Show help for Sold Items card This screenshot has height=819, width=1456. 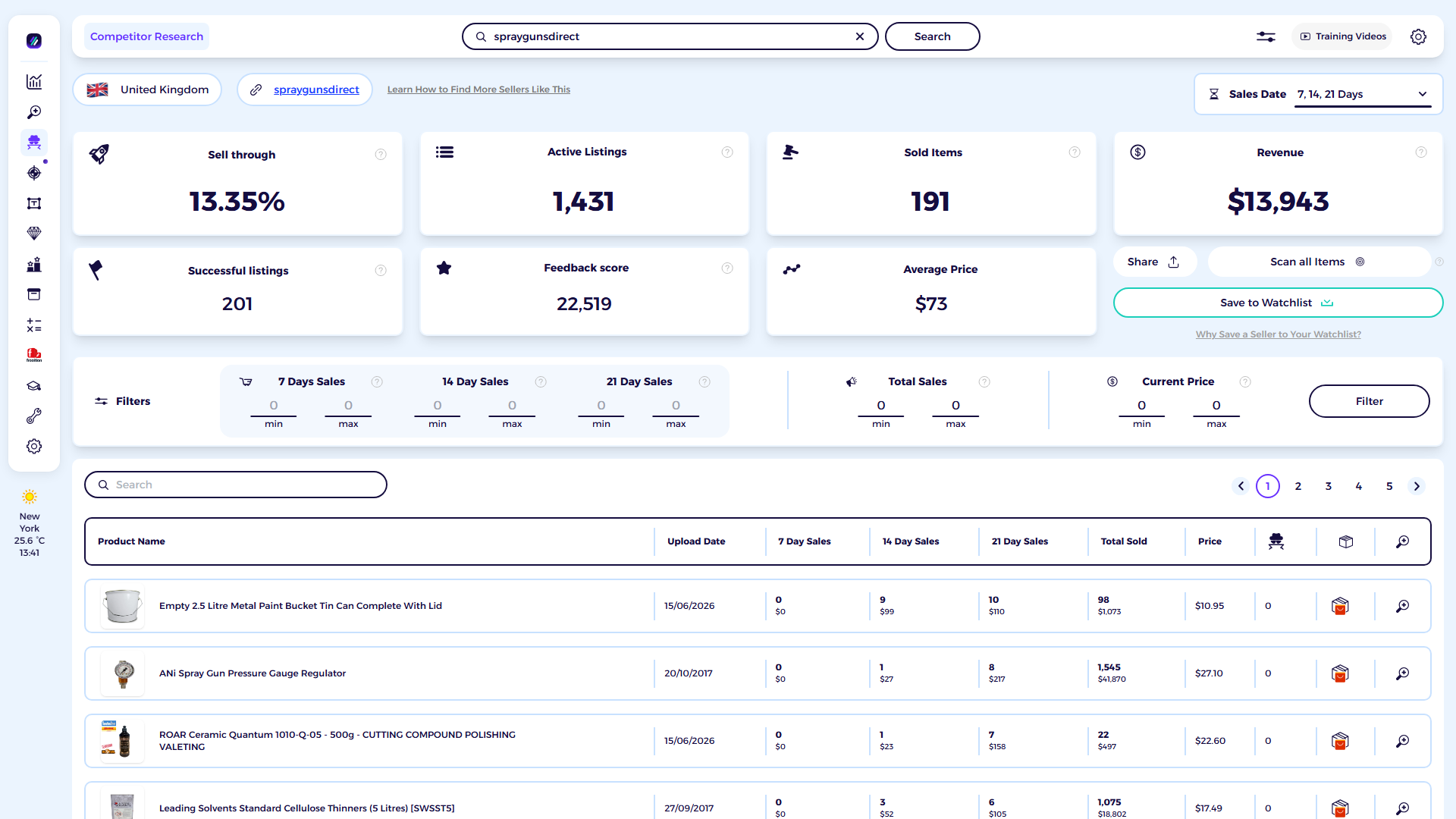tap(1075, 152)
